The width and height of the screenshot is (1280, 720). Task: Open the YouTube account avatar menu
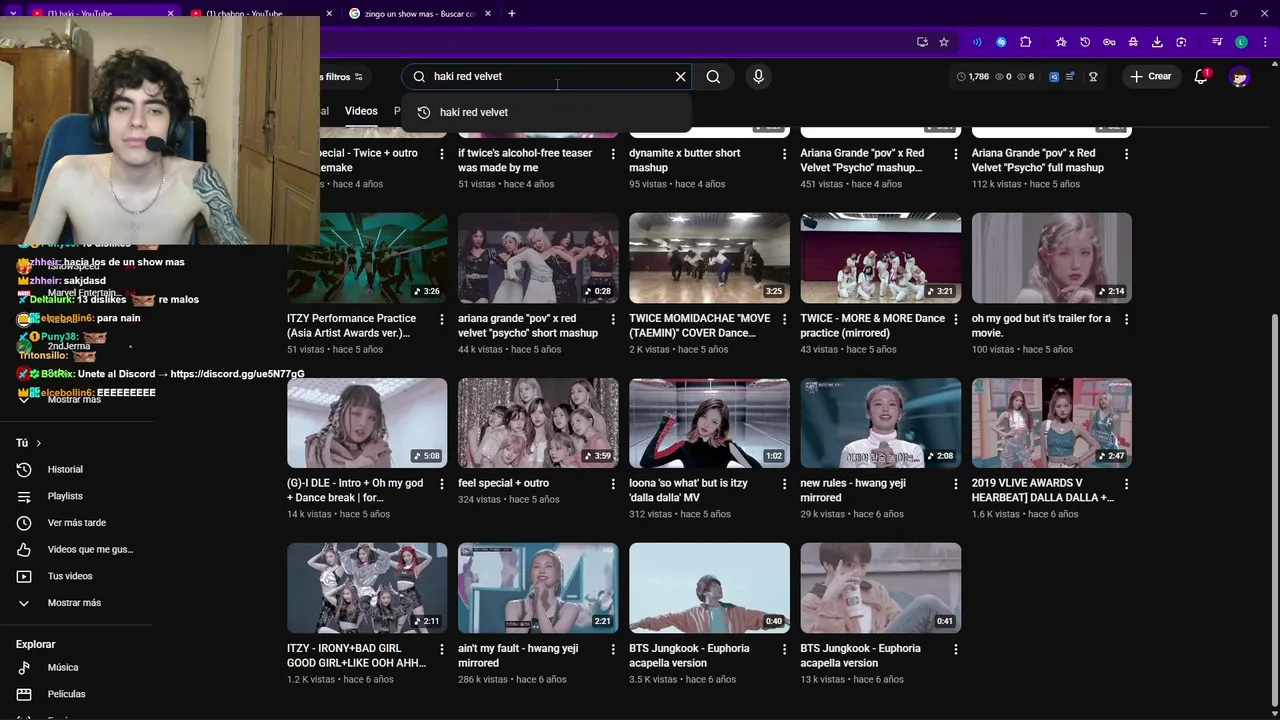(1240, 76)
